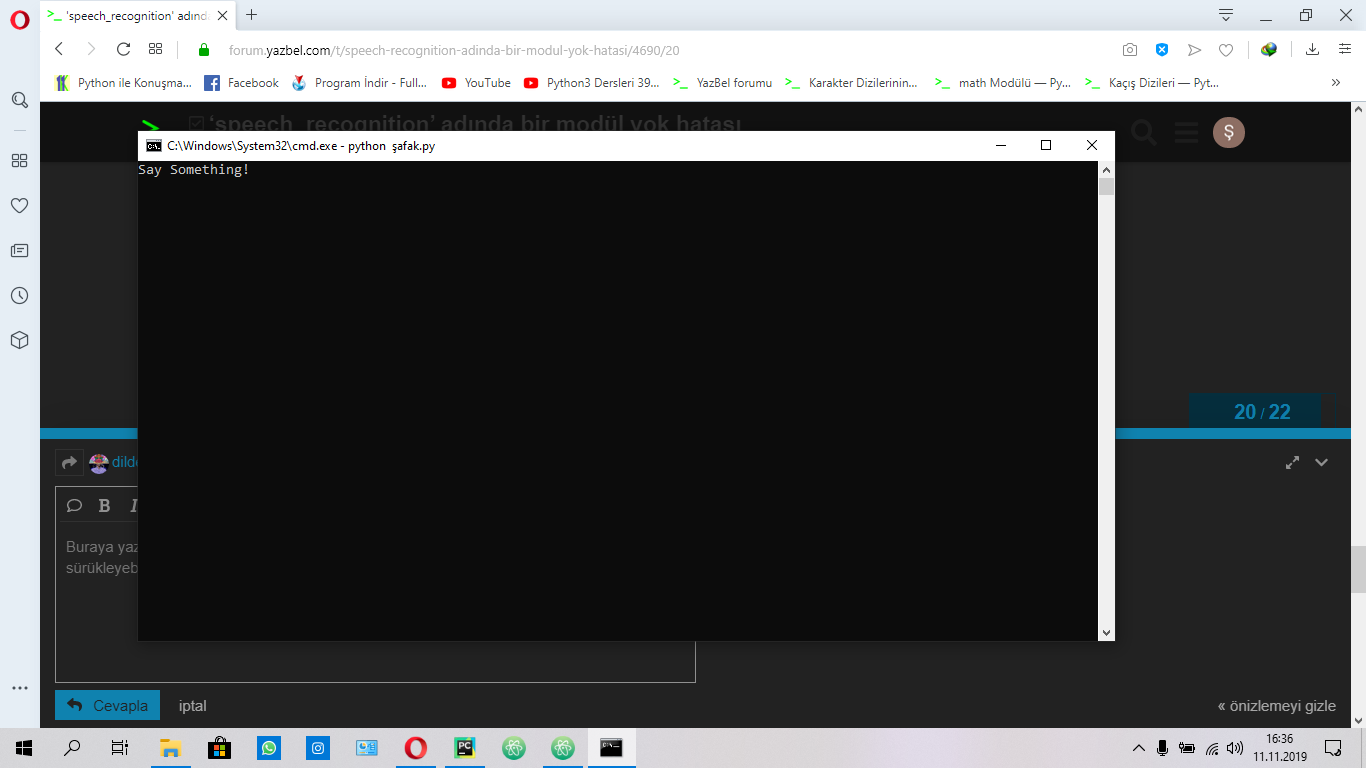Select the speech_recognition browser tab
The height and width of the screenshot is (768, 1366).
coord(135,15)
